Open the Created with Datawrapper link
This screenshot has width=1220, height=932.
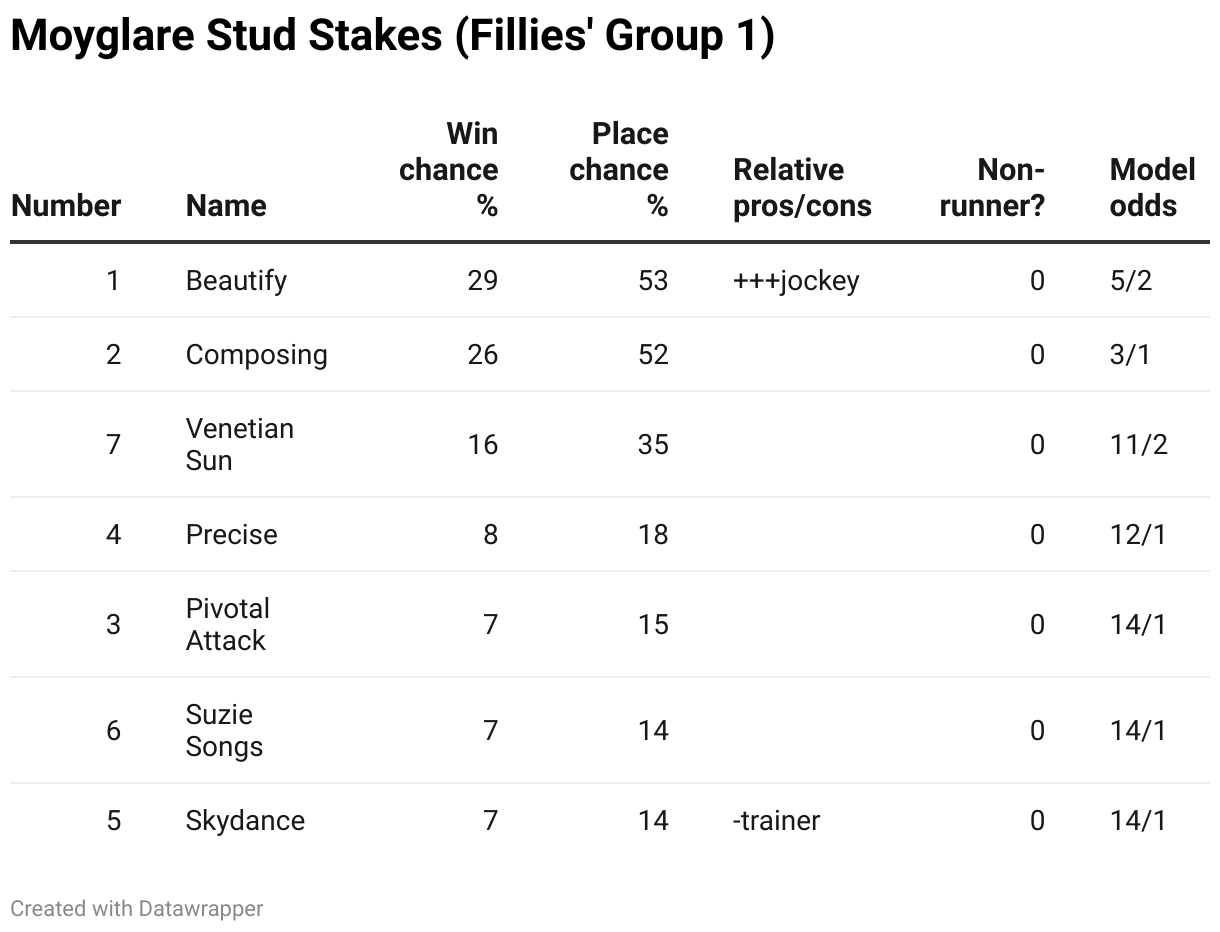coord(137,909)
